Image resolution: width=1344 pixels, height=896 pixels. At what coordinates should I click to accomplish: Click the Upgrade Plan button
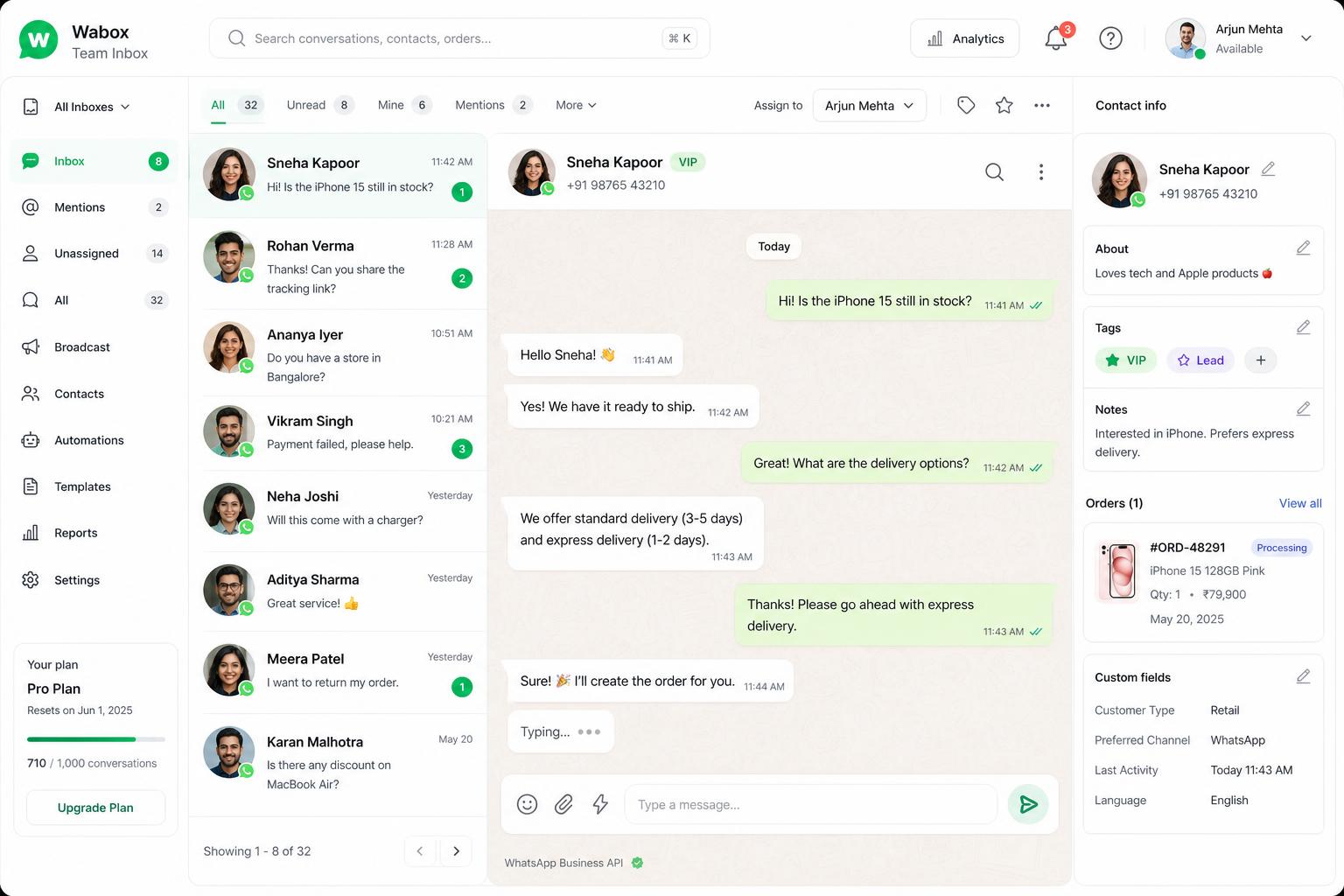(95, 808)
